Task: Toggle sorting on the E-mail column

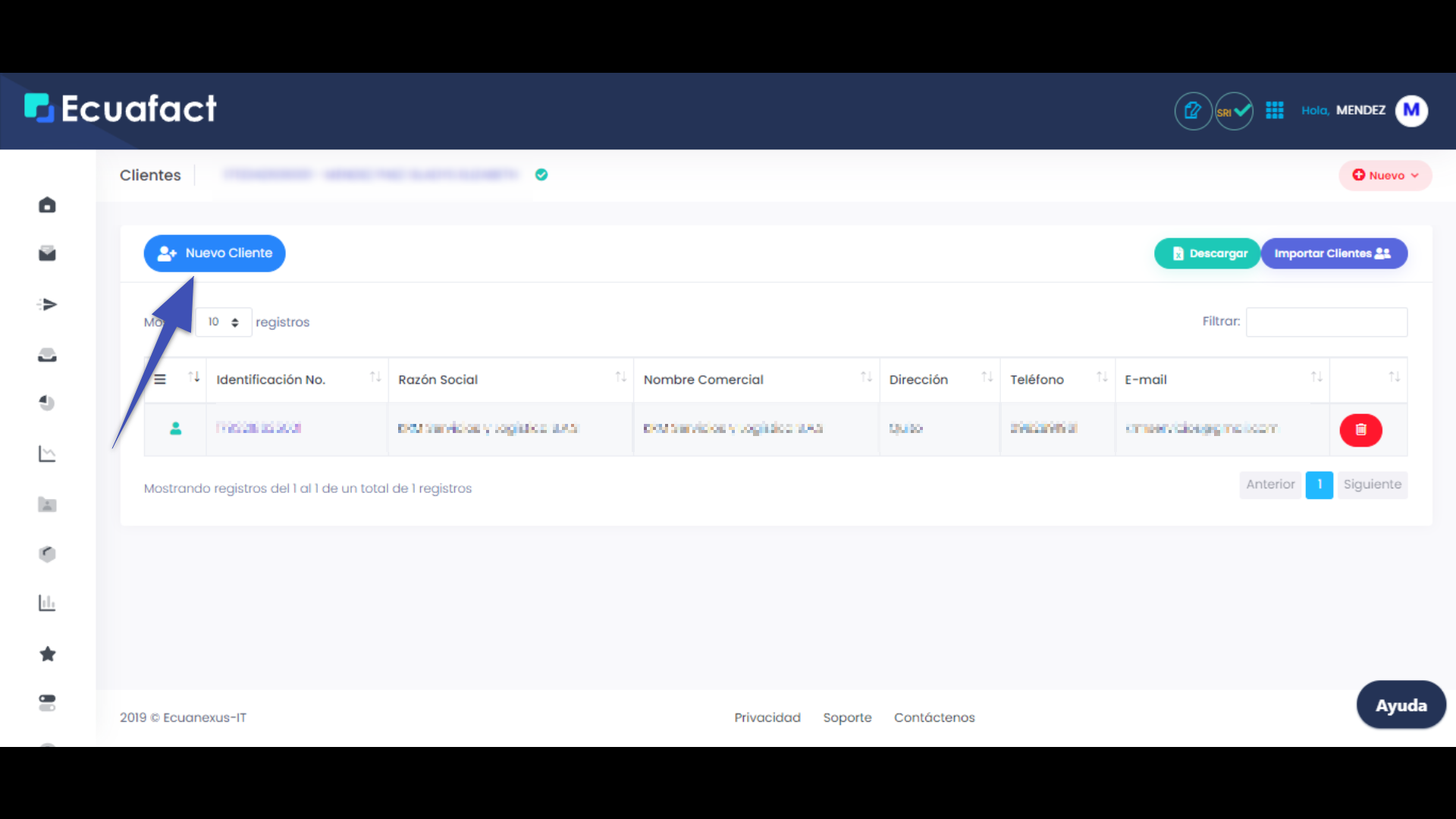Action: (1317, 377)
